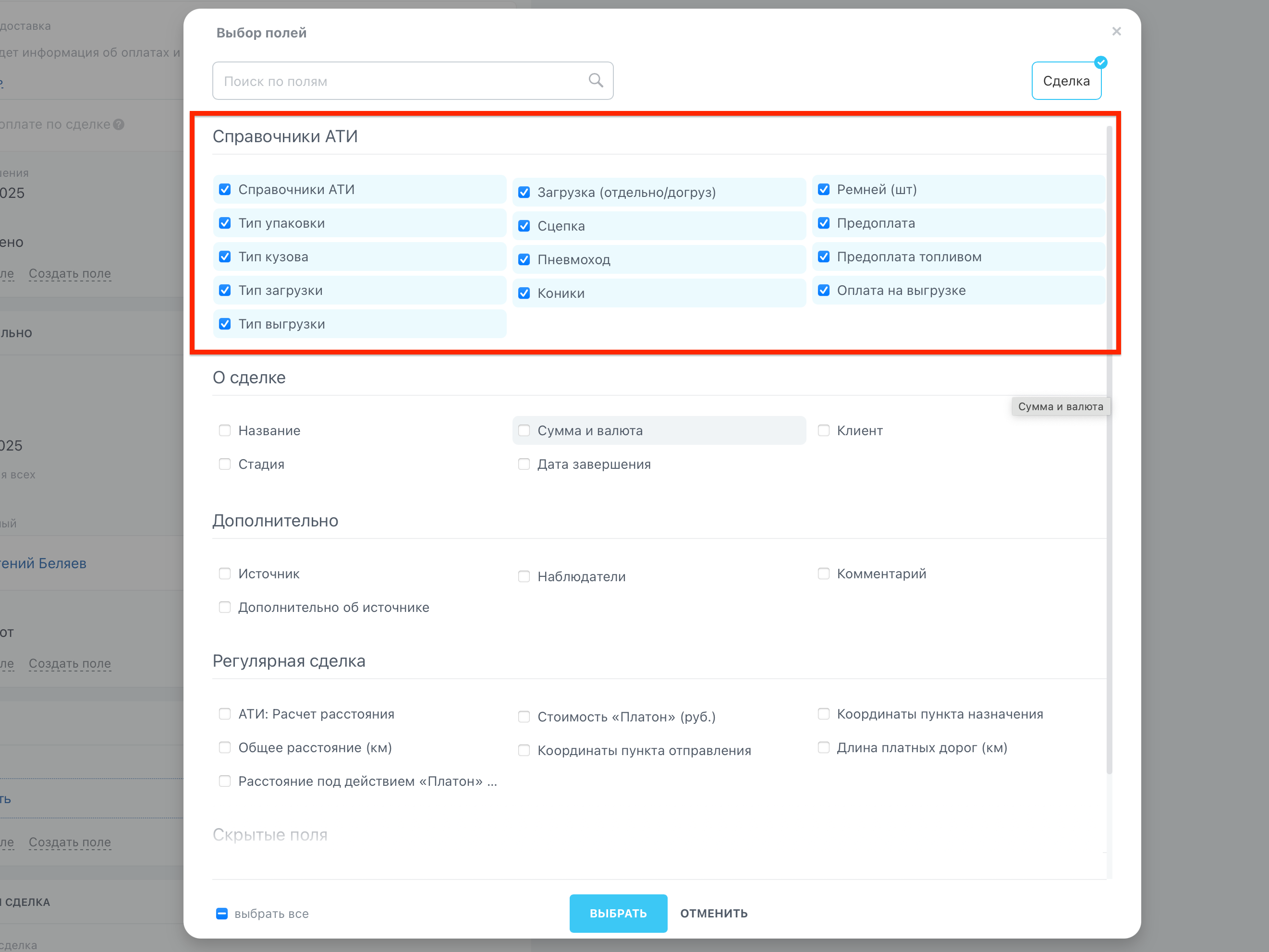Viewport: 1269px width, 952px height.
Task: Enable the Название field checkbox
Action: [x=225, y=430]
